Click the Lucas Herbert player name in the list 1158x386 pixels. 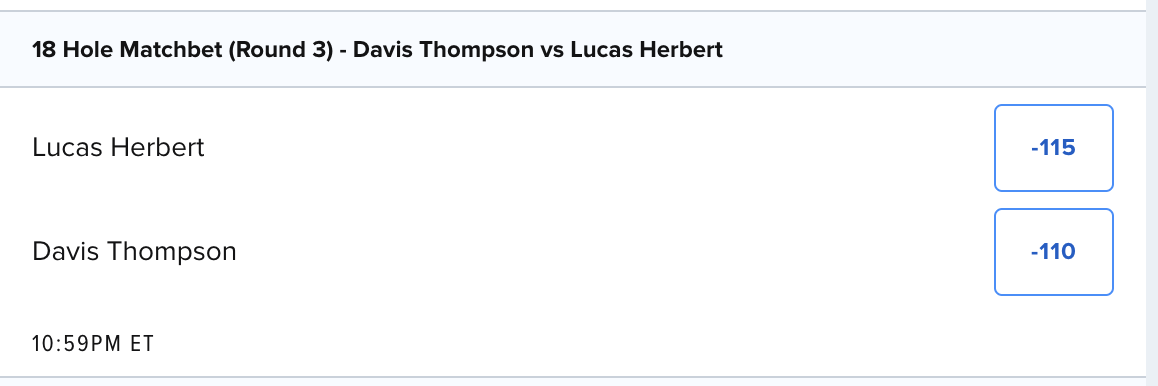point(118,148)
